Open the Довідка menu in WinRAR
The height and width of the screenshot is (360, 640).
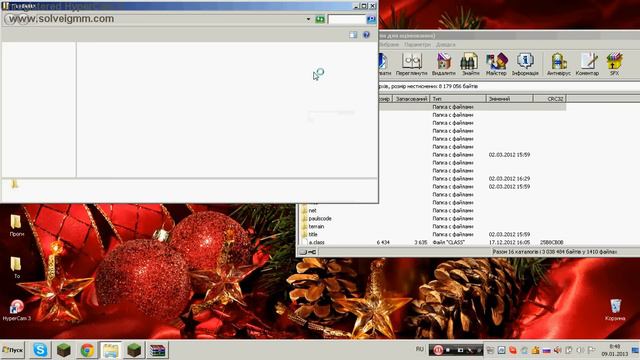click(445, 44)
